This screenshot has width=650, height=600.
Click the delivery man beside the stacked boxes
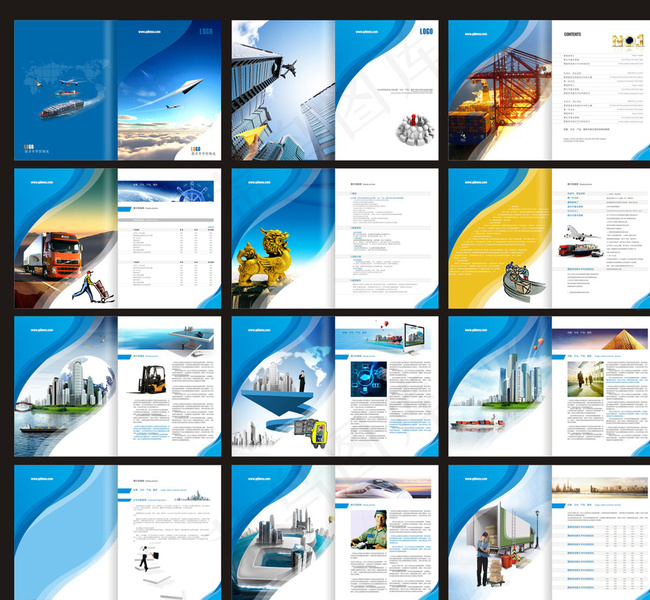pos(483,559)
